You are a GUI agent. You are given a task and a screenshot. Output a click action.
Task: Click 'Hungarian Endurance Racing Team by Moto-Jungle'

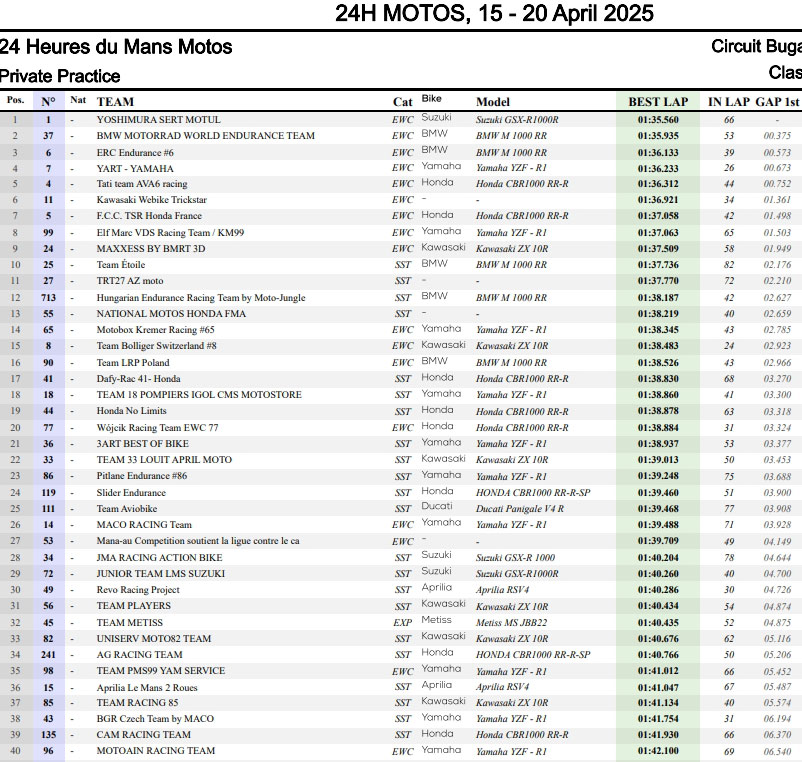click(x=201, y=298)
